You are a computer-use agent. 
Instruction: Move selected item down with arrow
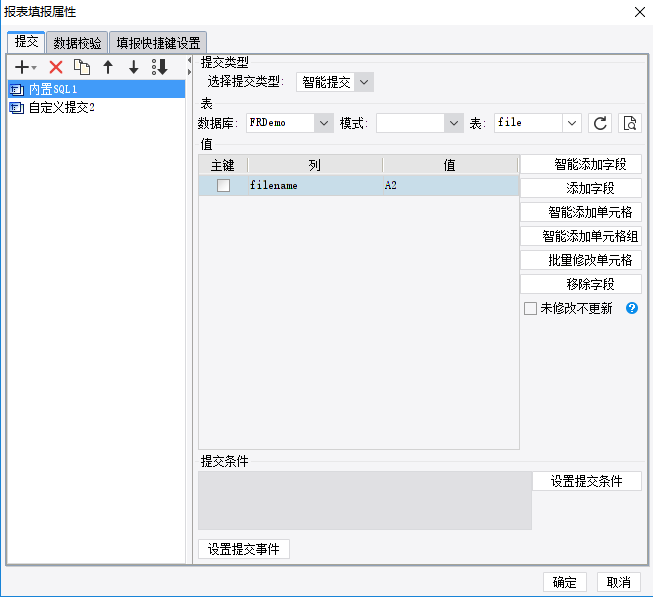pyautogui.click(x=134, y=67)
